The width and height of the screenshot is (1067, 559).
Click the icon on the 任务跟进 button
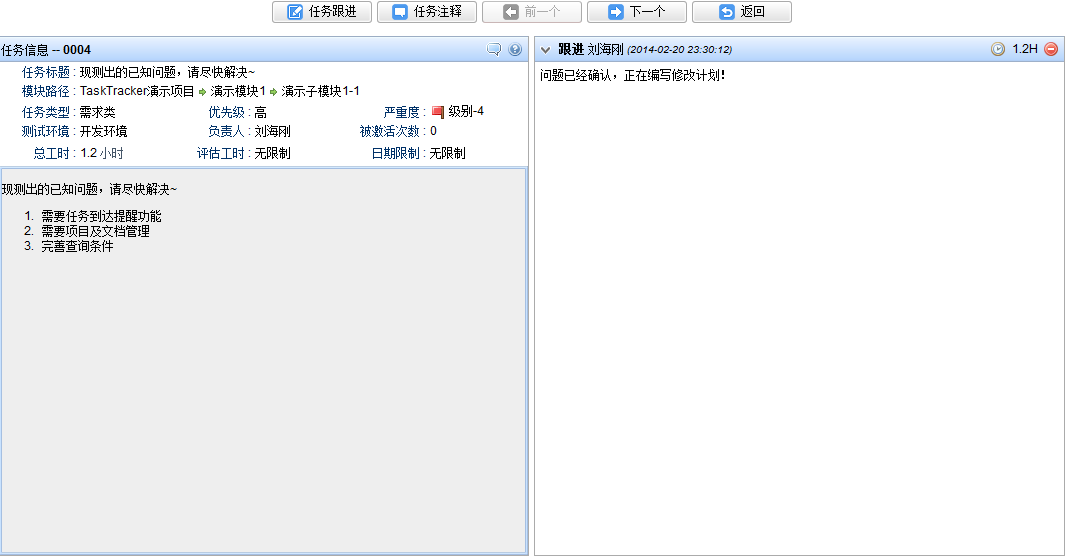pos(295,12)
